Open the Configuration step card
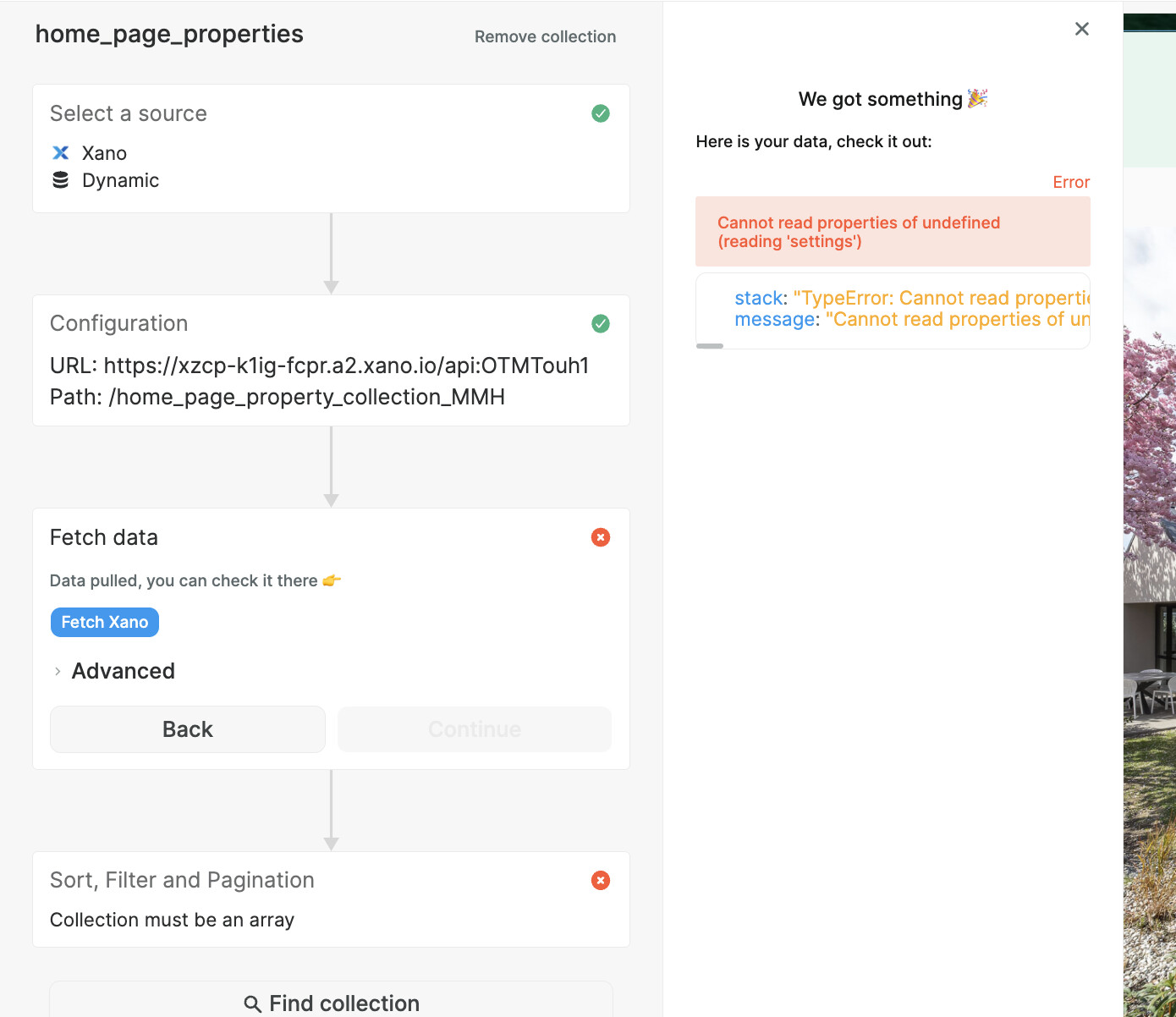 point(118,323)
